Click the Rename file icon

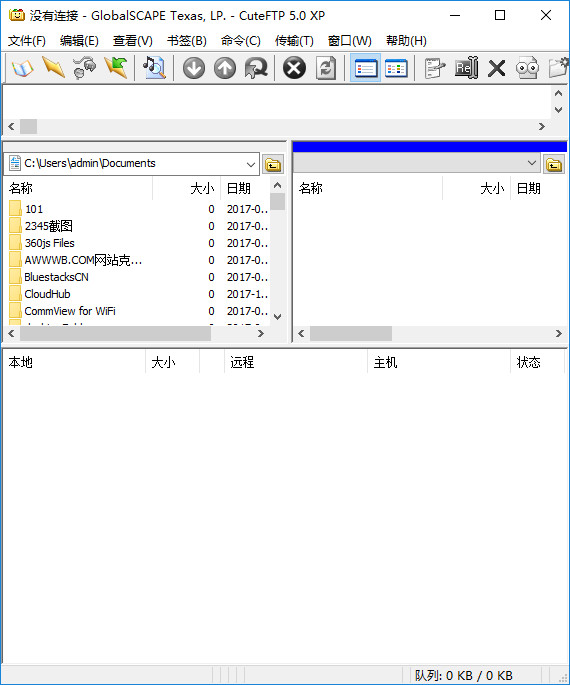coord(466,68)
